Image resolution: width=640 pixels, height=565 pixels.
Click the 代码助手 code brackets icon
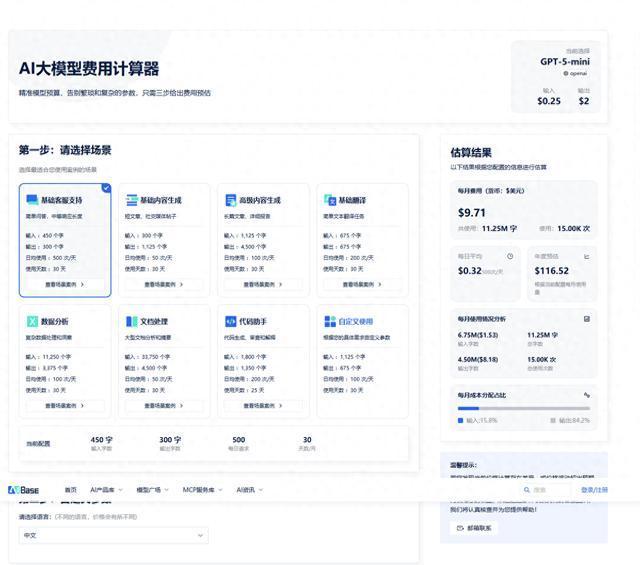click(231, 321)
